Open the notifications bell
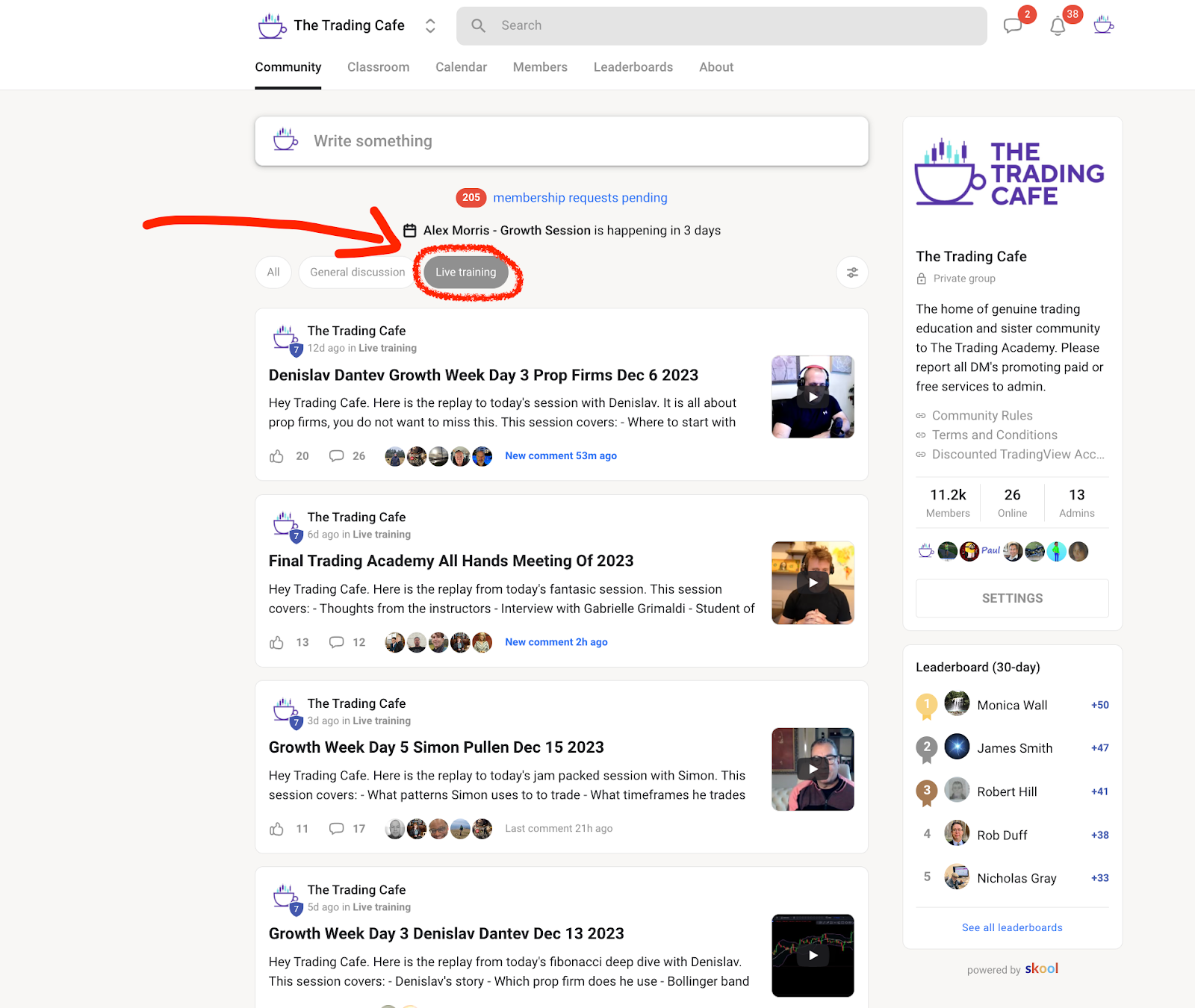The width and height of the screenshot is (1195, 1008). [x=1058, y=27]
